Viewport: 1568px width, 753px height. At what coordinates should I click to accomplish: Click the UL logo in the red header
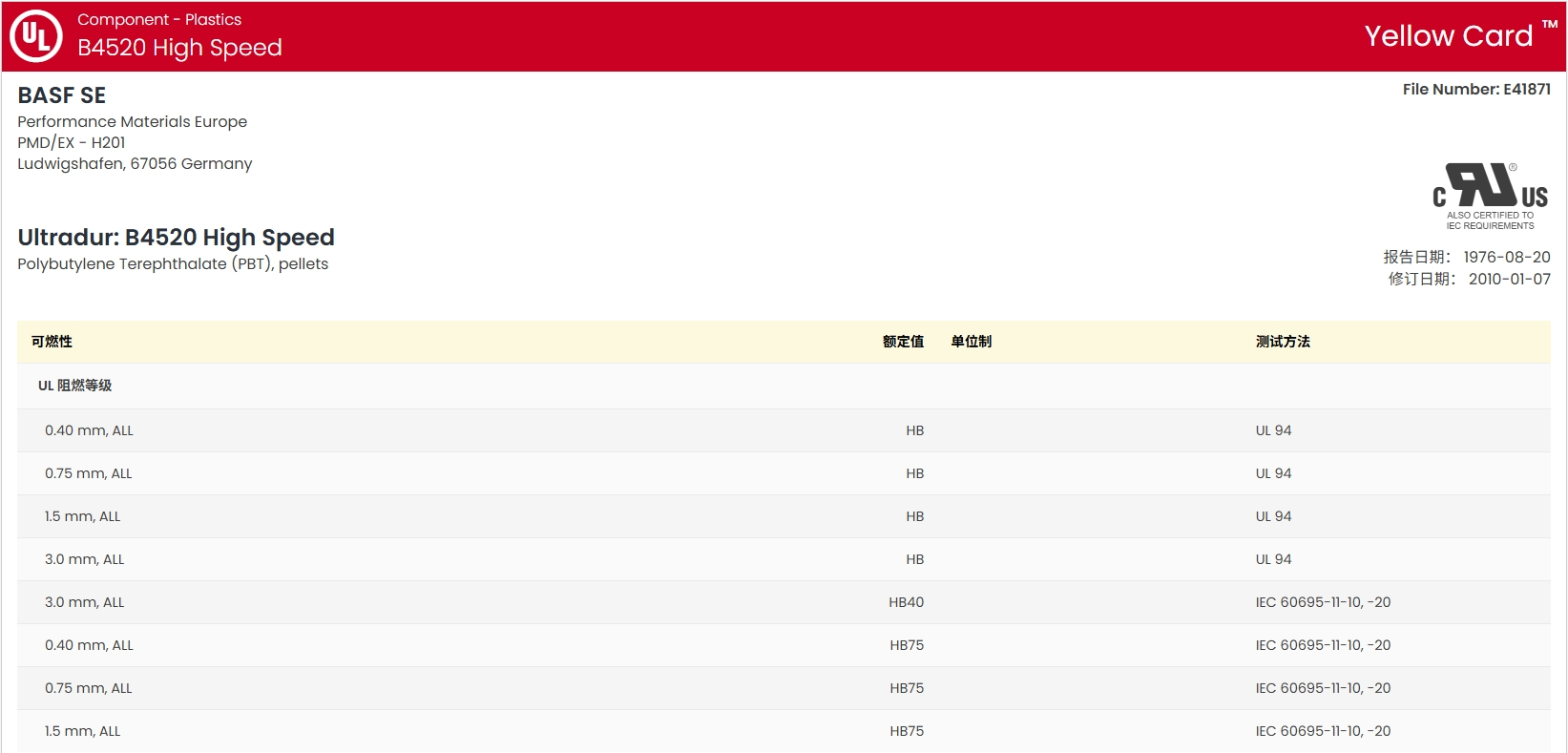pyautogui.click(x=36, y=36)
